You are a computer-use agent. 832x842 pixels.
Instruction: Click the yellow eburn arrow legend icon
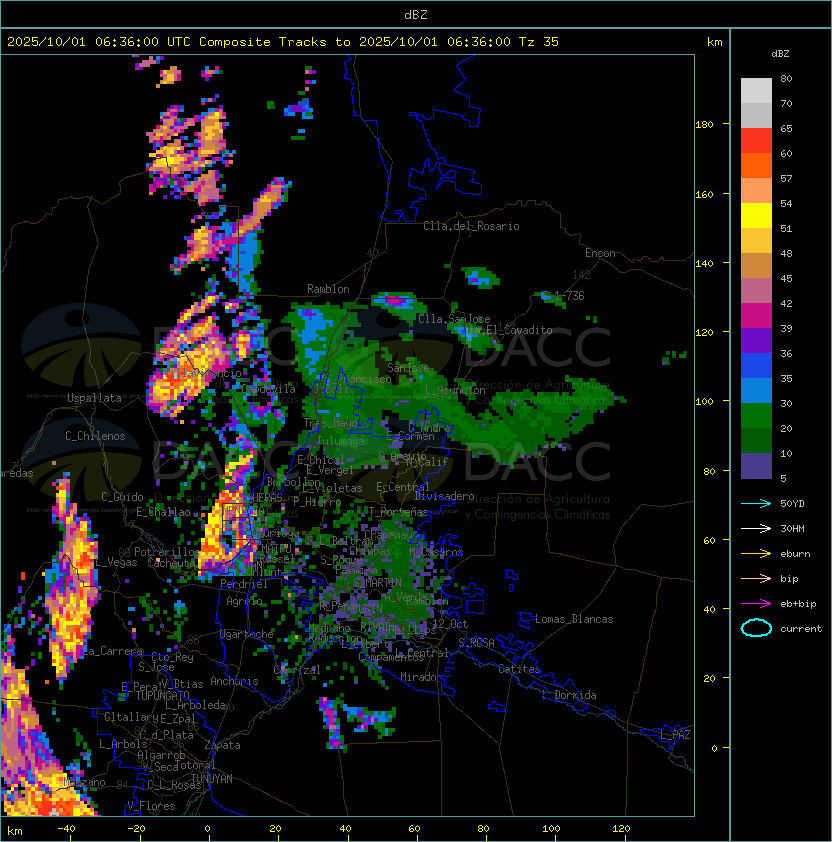[756, 554]
